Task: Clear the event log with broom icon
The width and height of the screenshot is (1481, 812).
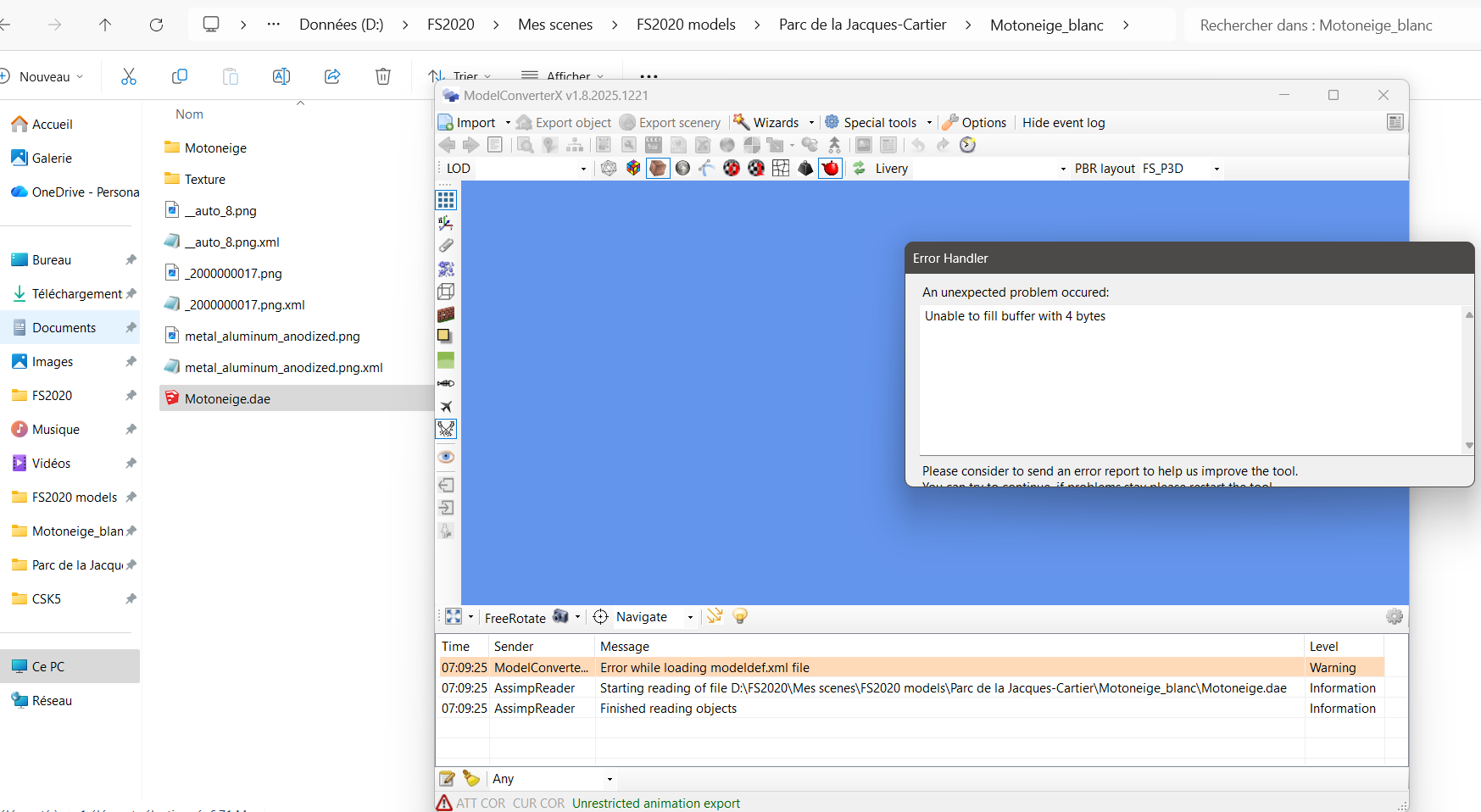Action: 471,778
